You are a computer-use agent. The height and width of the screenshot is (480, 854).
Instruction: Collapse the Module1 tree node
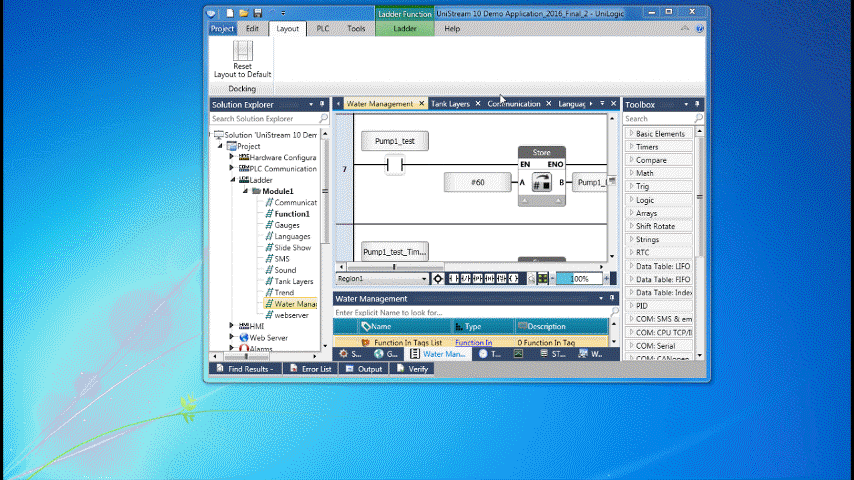coord(244,191)
